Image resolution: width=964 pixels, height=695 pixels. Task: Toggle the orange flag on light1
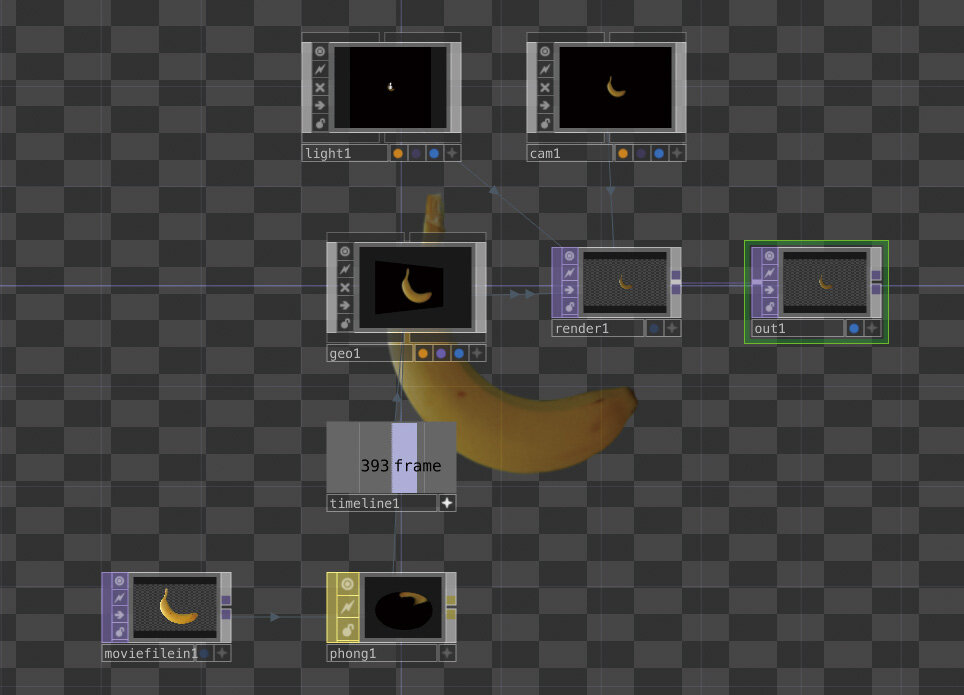point(398,152)
